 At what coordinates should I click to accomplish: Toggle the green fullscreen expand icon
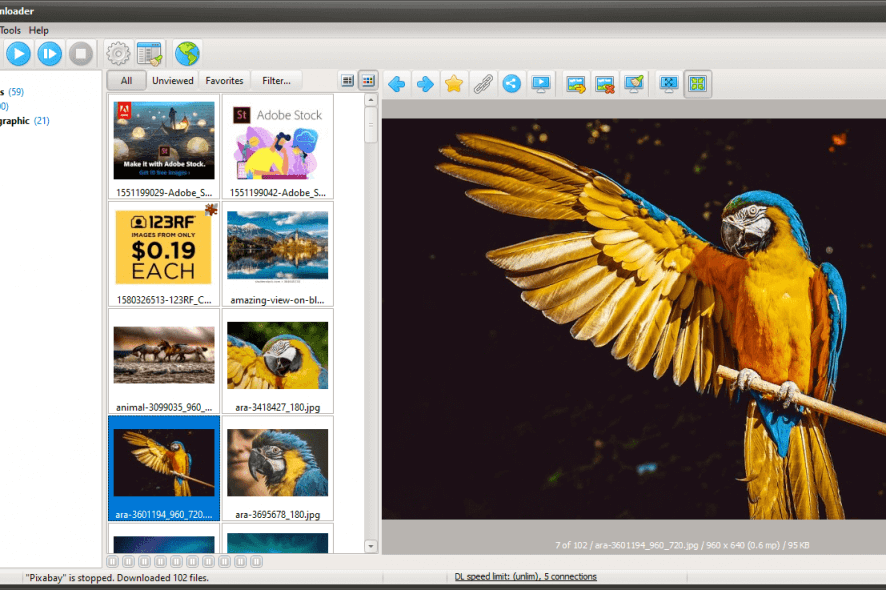pyautogui.click(x=698, y=84)
